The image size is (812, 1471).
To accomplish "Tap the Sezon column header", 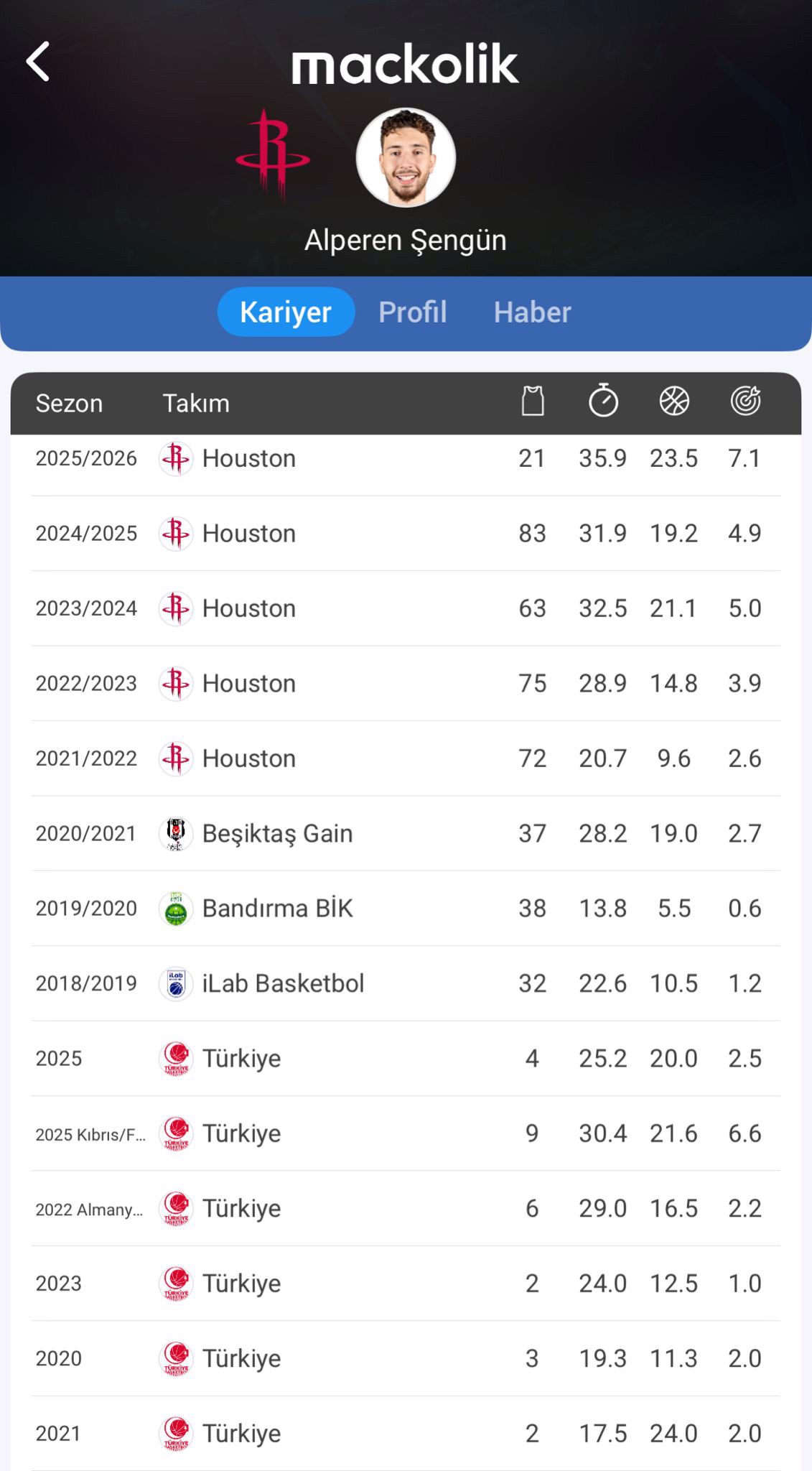I will (x=69, y=404).
